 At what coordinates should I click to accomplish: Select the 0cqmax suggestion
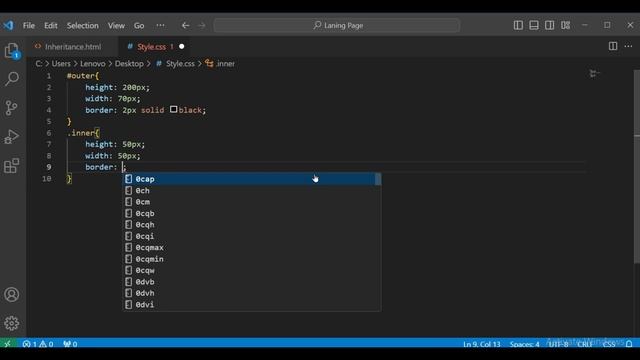pos(252,247)
